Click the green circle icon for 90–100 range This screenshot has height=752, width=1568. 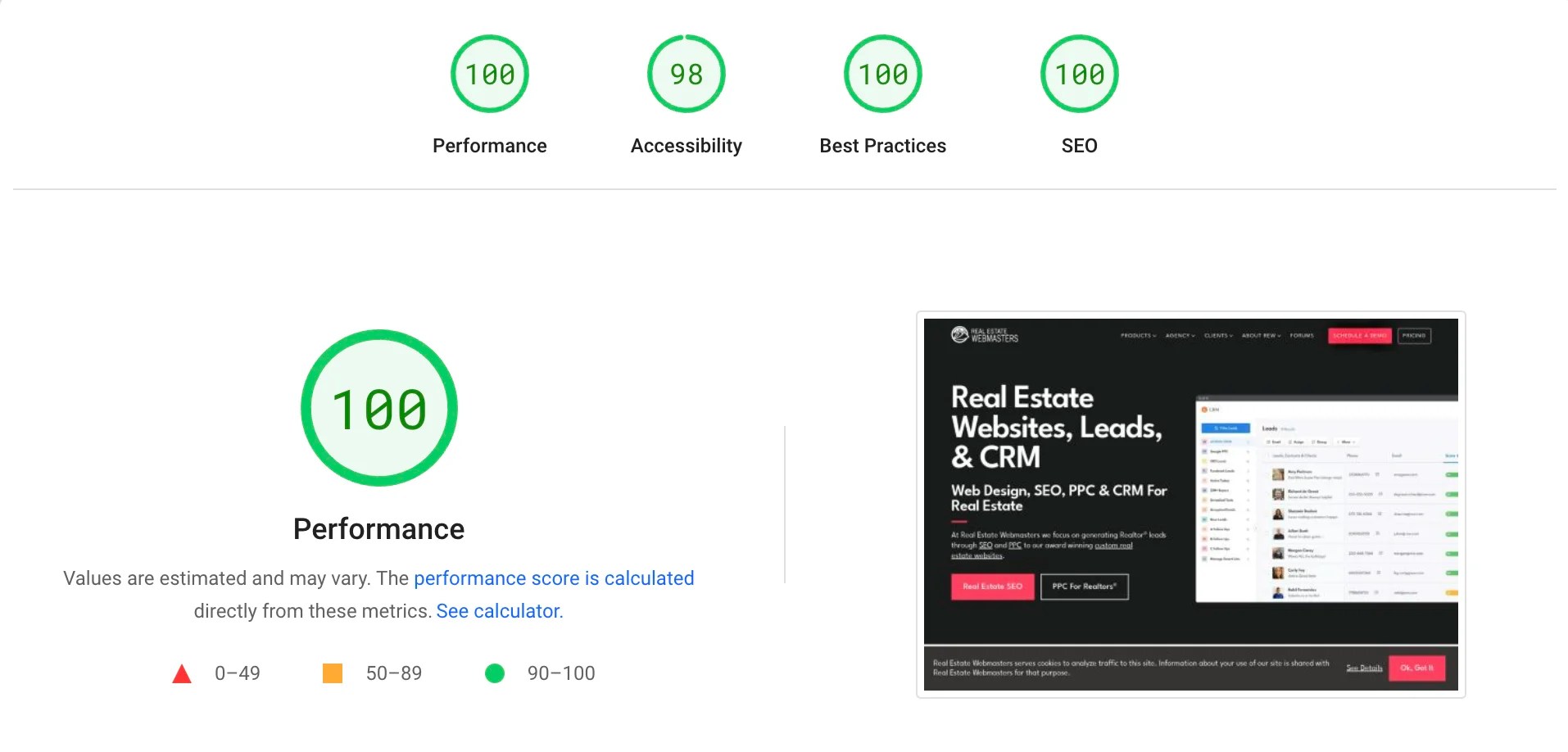(495, 673)
